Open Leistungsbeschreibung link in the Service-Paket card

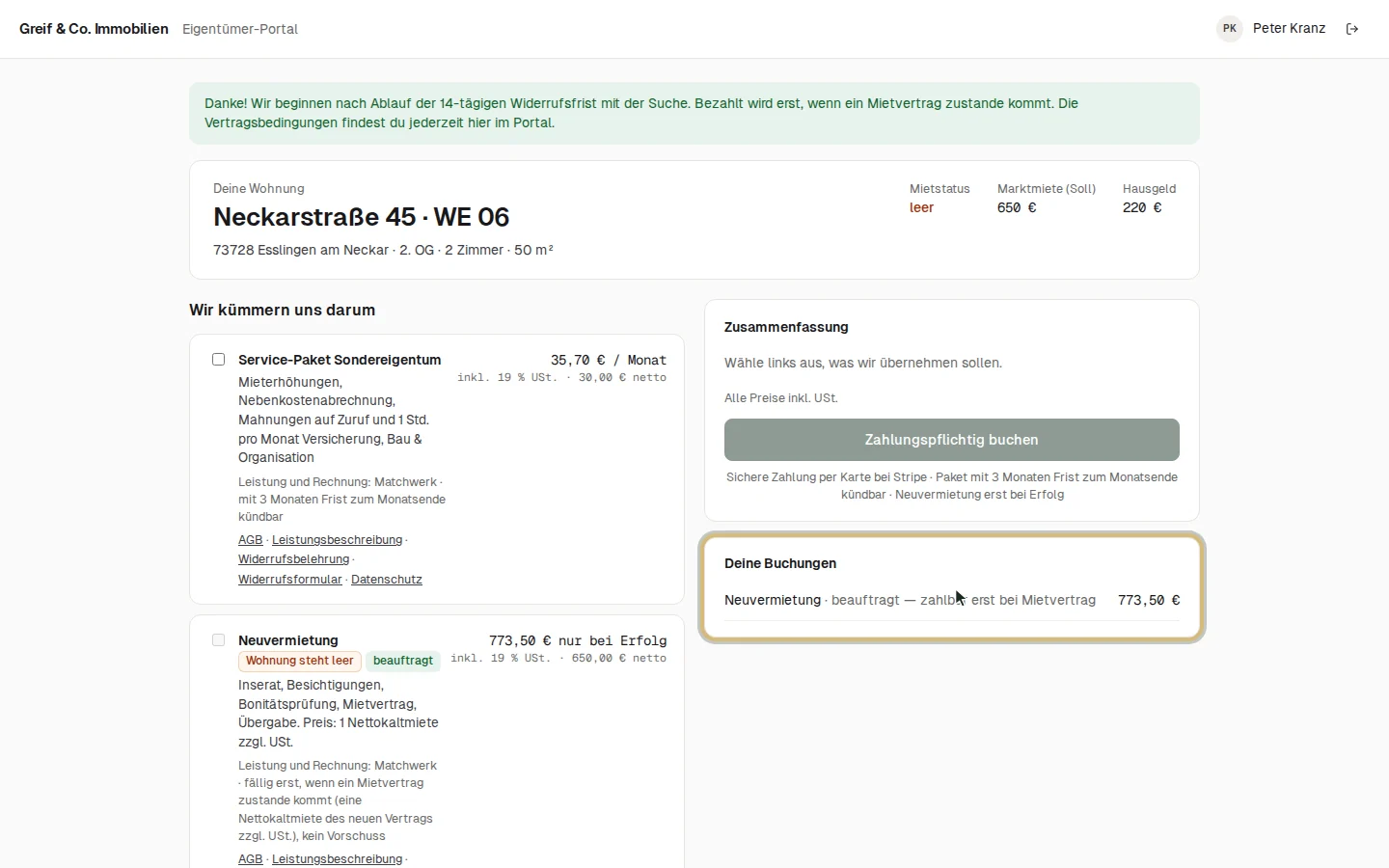point(338,540)
